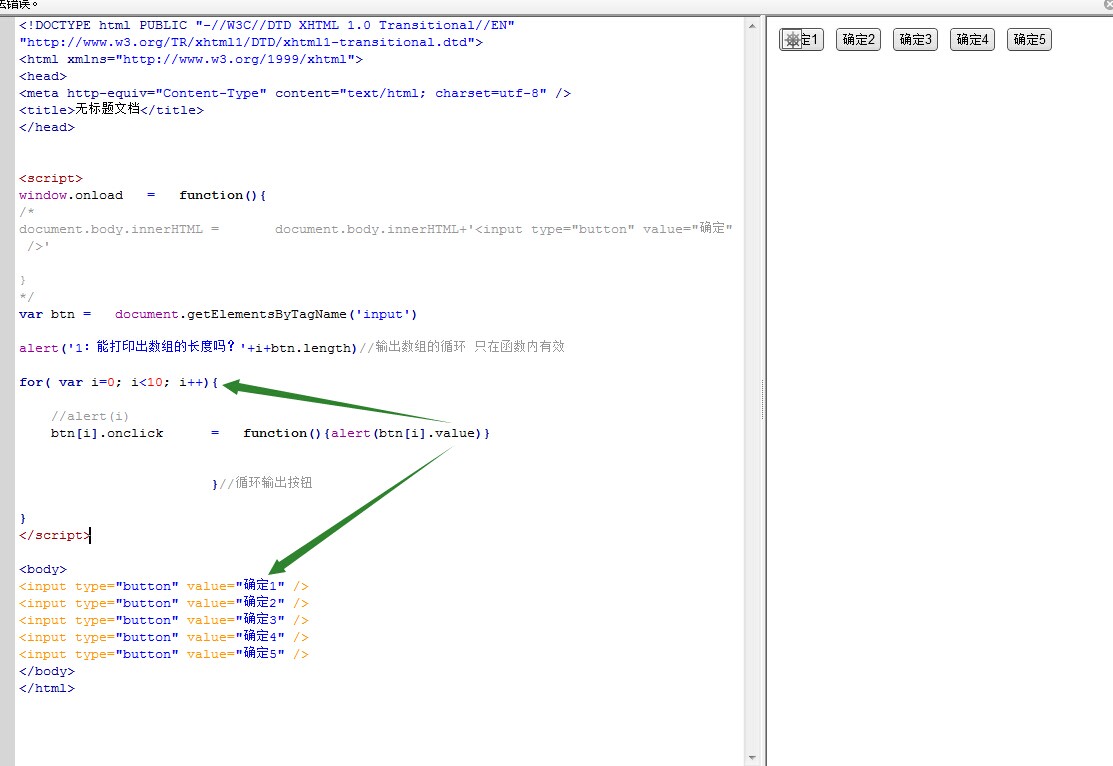Image resolution: width=1113 pixels, height=766 pixels.
Task: Click the commented document.body.innerHTML line
Action: (375, 229)
